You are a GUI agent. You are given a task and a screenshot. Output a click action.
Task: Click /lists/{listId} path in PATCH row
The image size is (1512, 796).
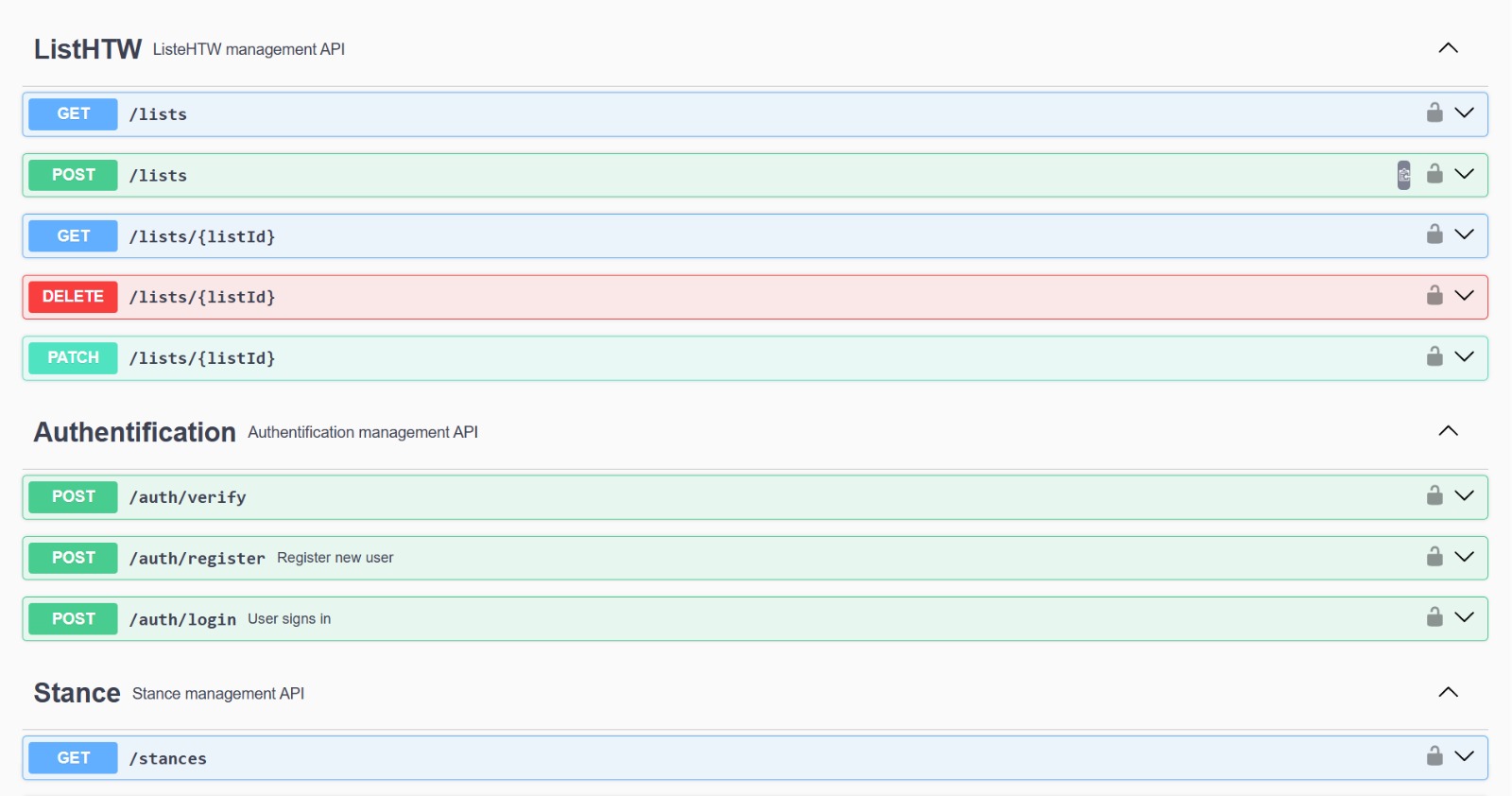pos(202,358)
